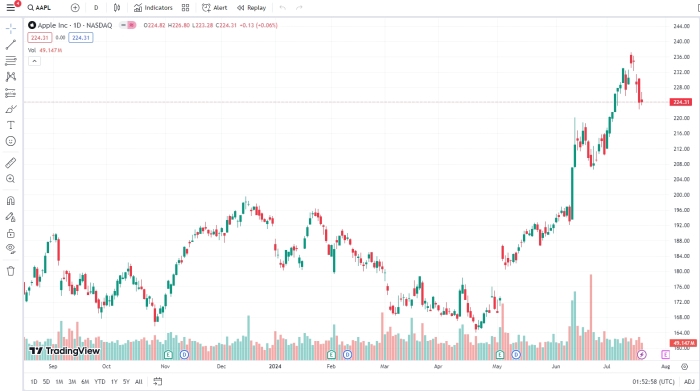Remove drawings with the trash icon
The image size is (700, 391).
click(11, 271)
